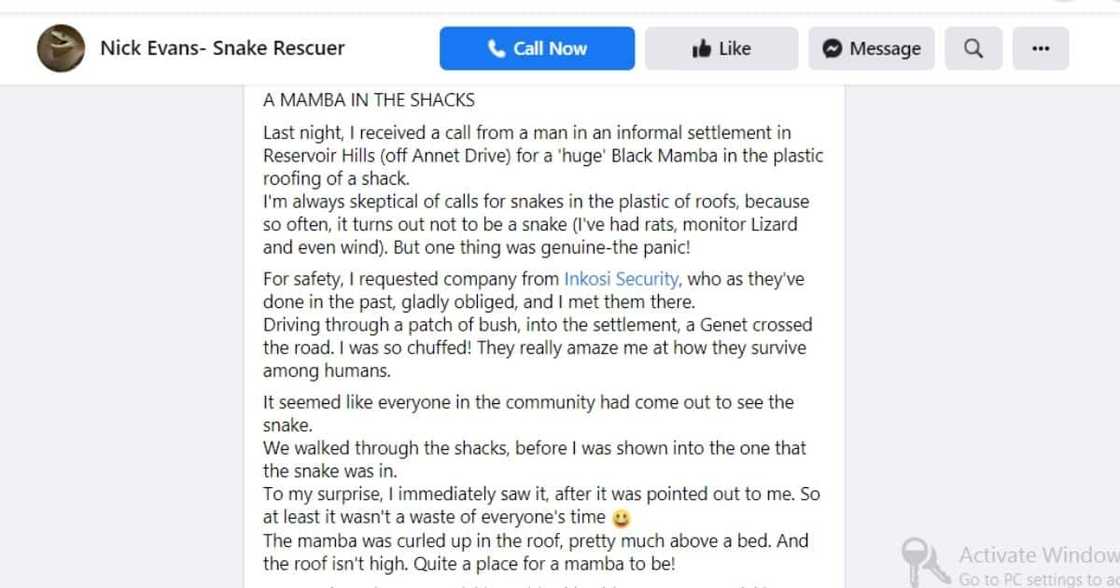Open the three-dot ellipsis options icon
The height and width of the screenshot is (588, 1120).
coord(1040,47)
